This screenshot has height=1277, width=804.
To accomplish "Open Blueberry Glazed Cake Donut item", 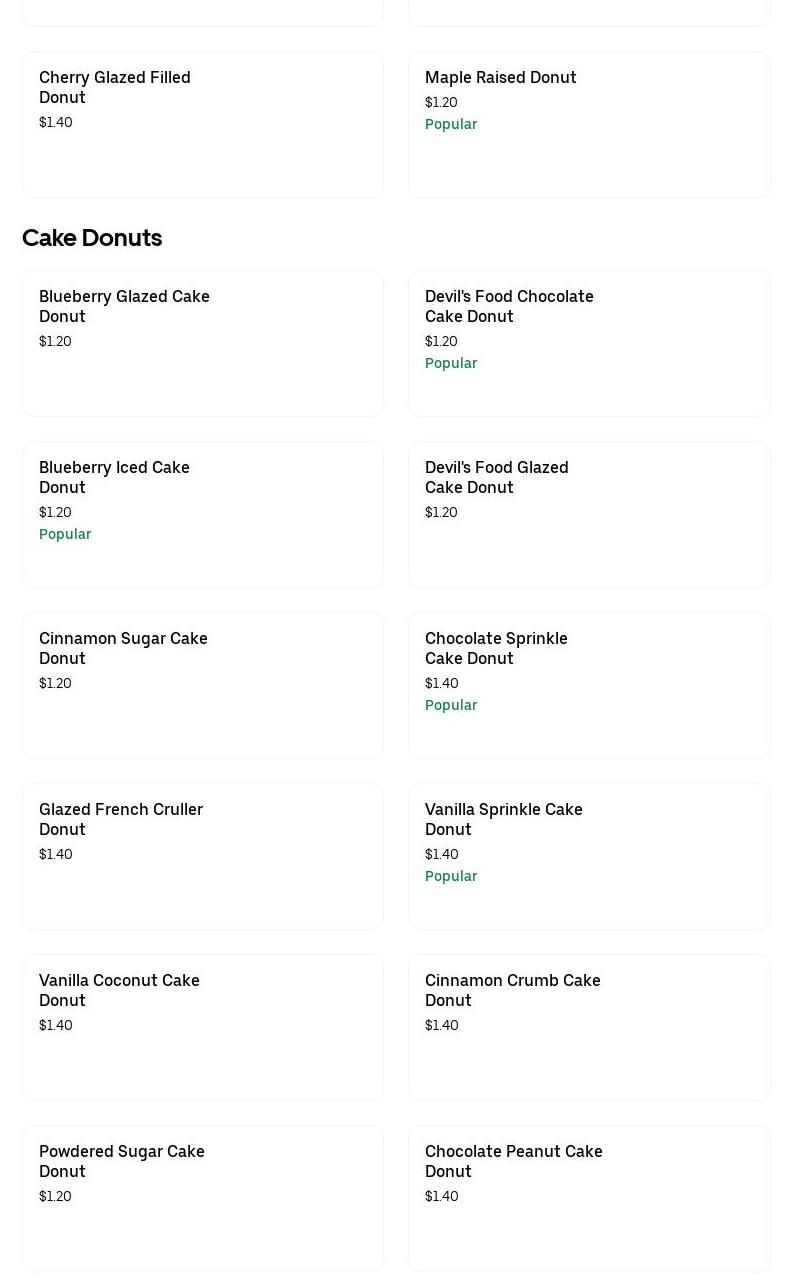I will coord(124,306).
